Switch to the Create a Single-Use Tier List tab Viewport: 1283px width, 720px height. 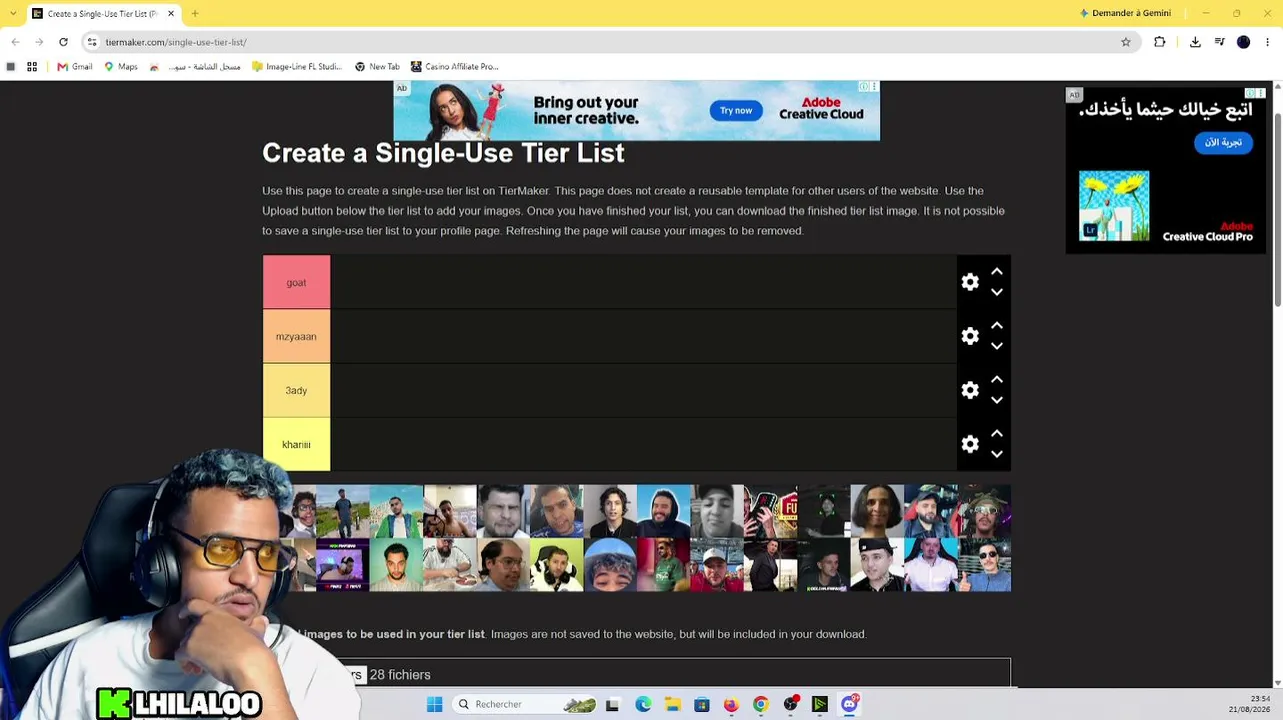coord(103,14)
